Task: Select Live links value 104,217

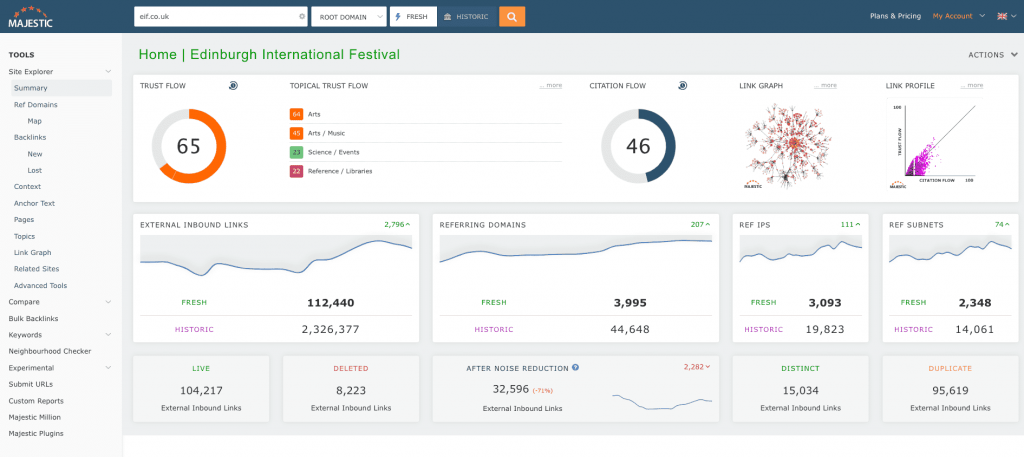Action: [x=201, y=391]
